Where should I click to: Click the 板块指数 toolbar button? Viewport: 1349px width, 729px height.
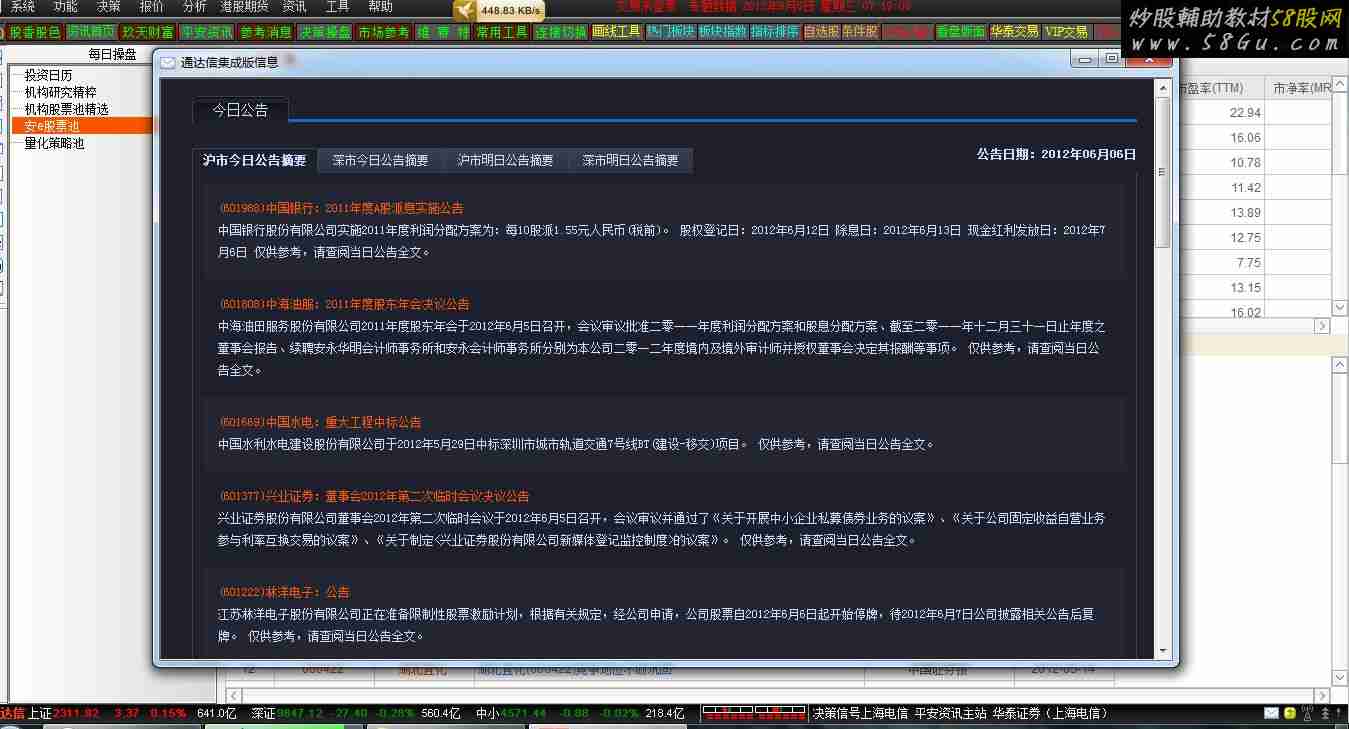click(722, 32)
